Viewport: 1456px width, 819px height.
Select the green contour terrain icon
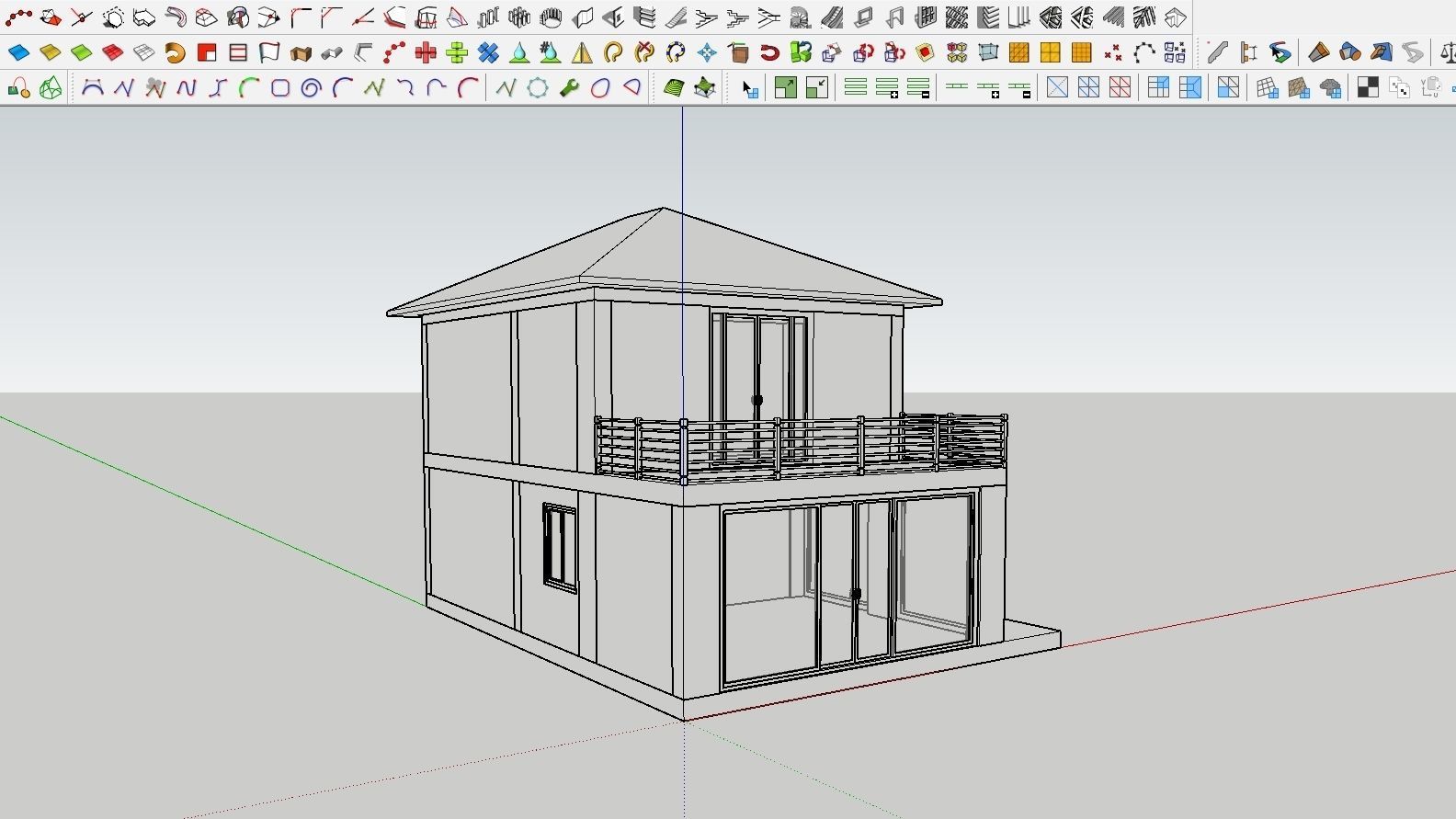tap(674, 88)
